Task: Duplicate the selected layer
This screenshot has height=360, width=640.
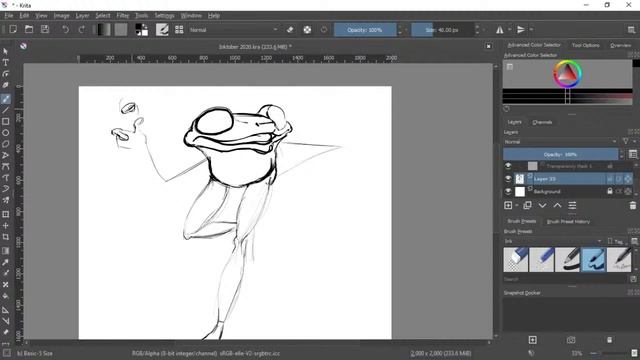Action: [x=527, y=205]
